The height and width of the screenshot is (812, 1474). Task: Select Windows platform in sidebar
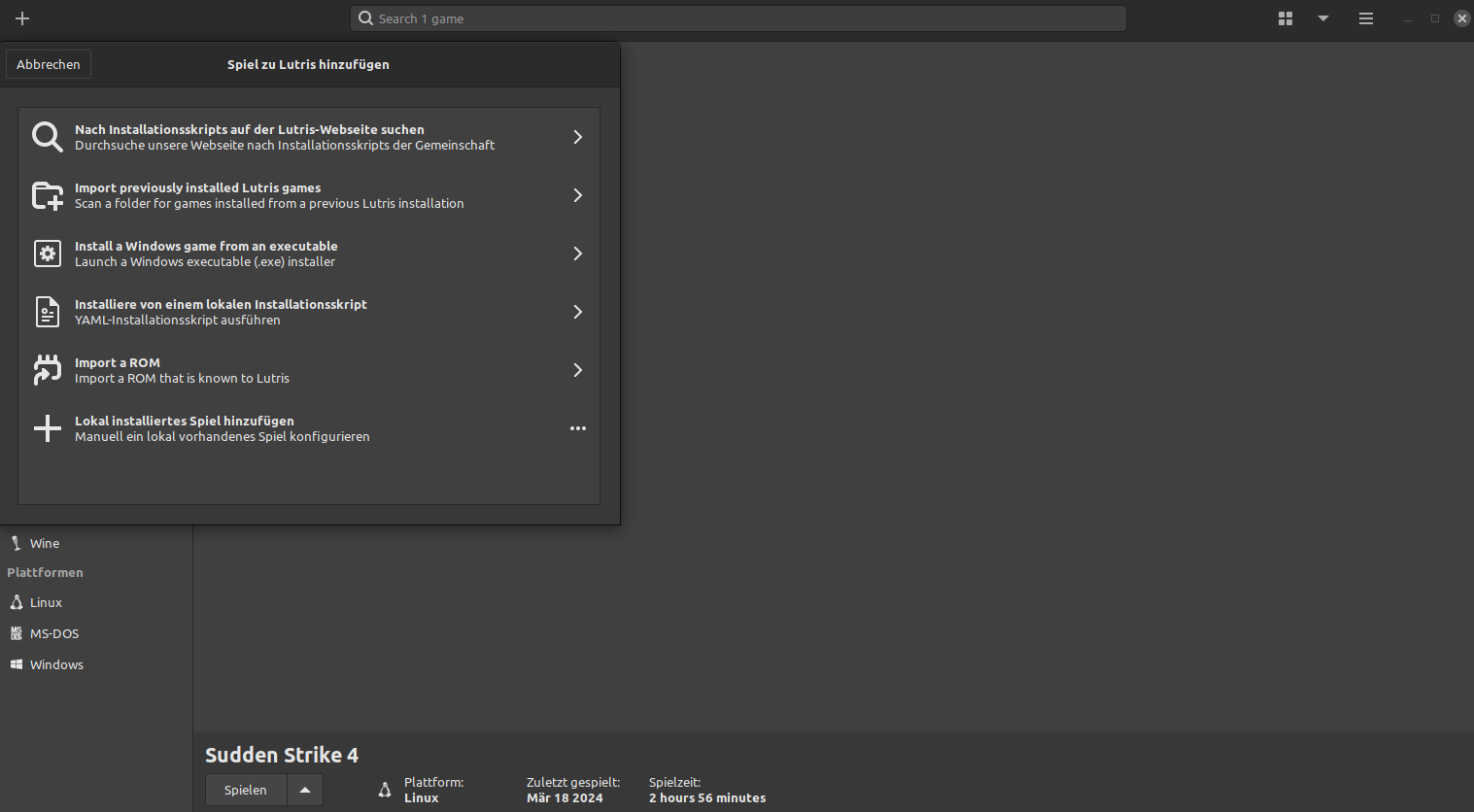96,664
